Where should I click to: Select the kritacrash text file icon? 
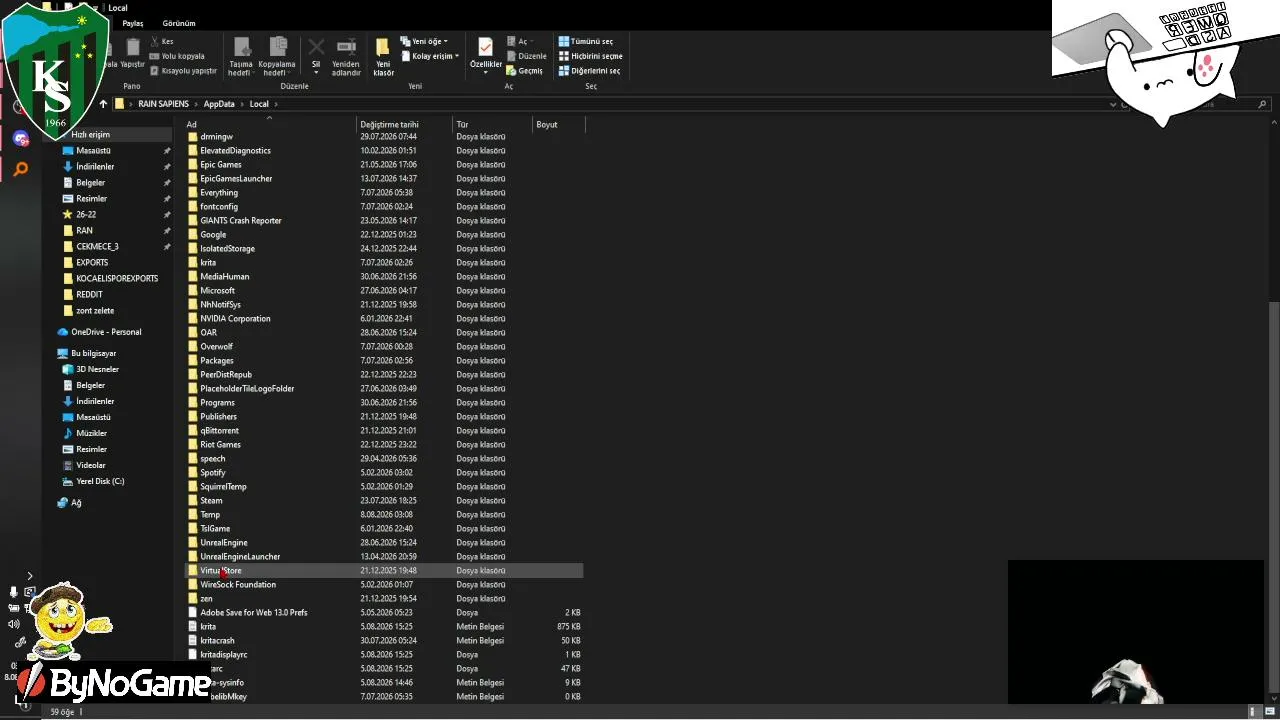point(193,641)
